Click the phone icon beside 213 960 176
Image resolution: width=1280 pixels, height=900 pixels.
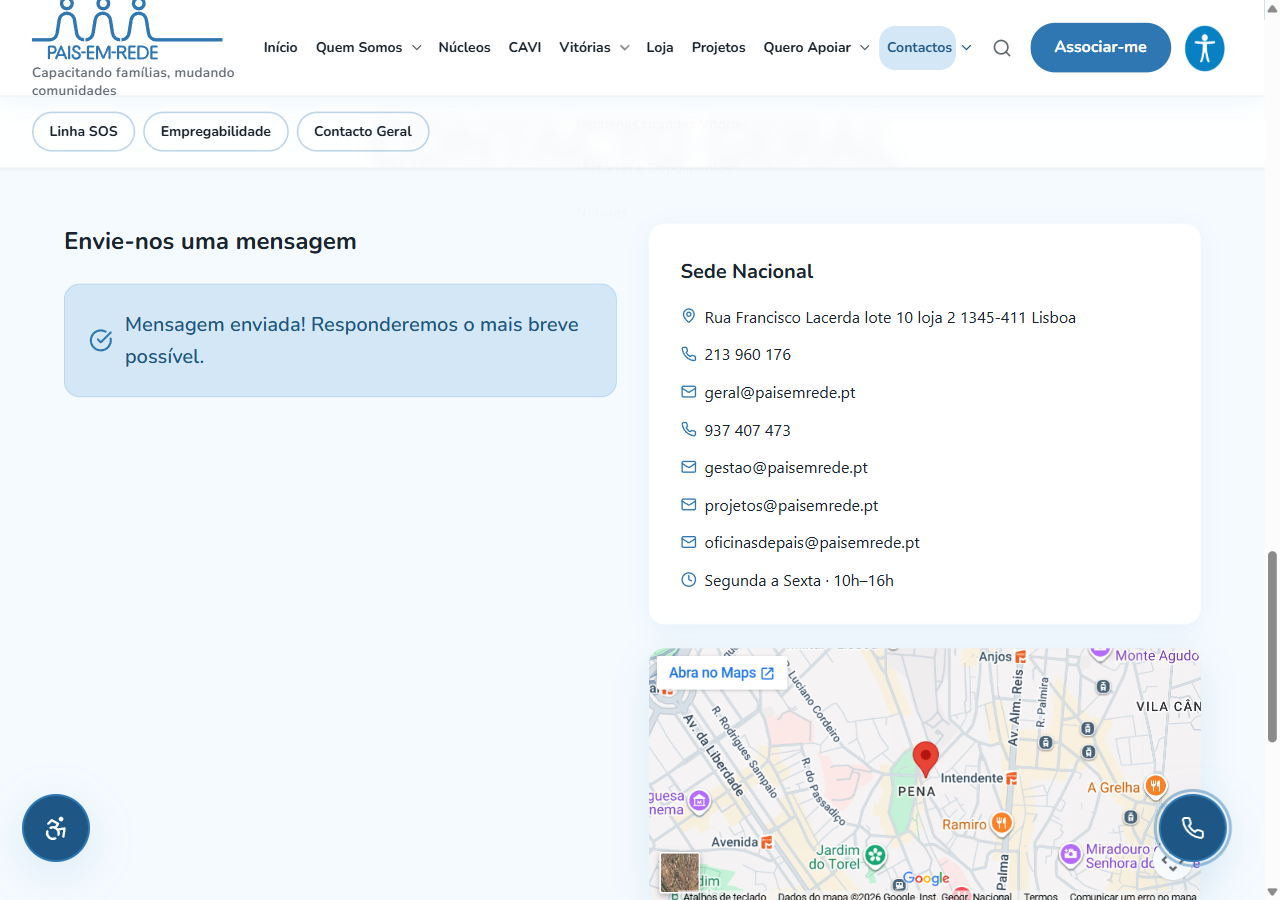click(688, 354)
